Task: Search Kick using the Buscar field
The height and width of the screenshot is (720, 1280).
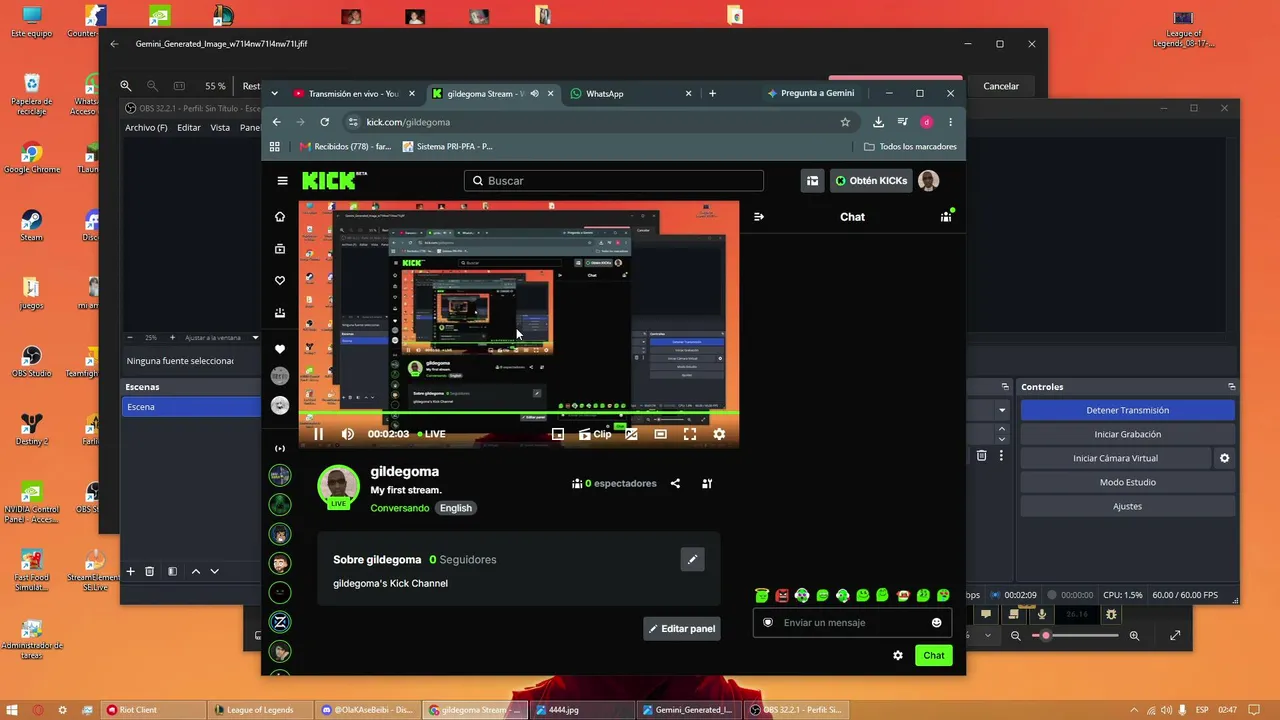Action: pyautogui.click(x=614, y=181)
